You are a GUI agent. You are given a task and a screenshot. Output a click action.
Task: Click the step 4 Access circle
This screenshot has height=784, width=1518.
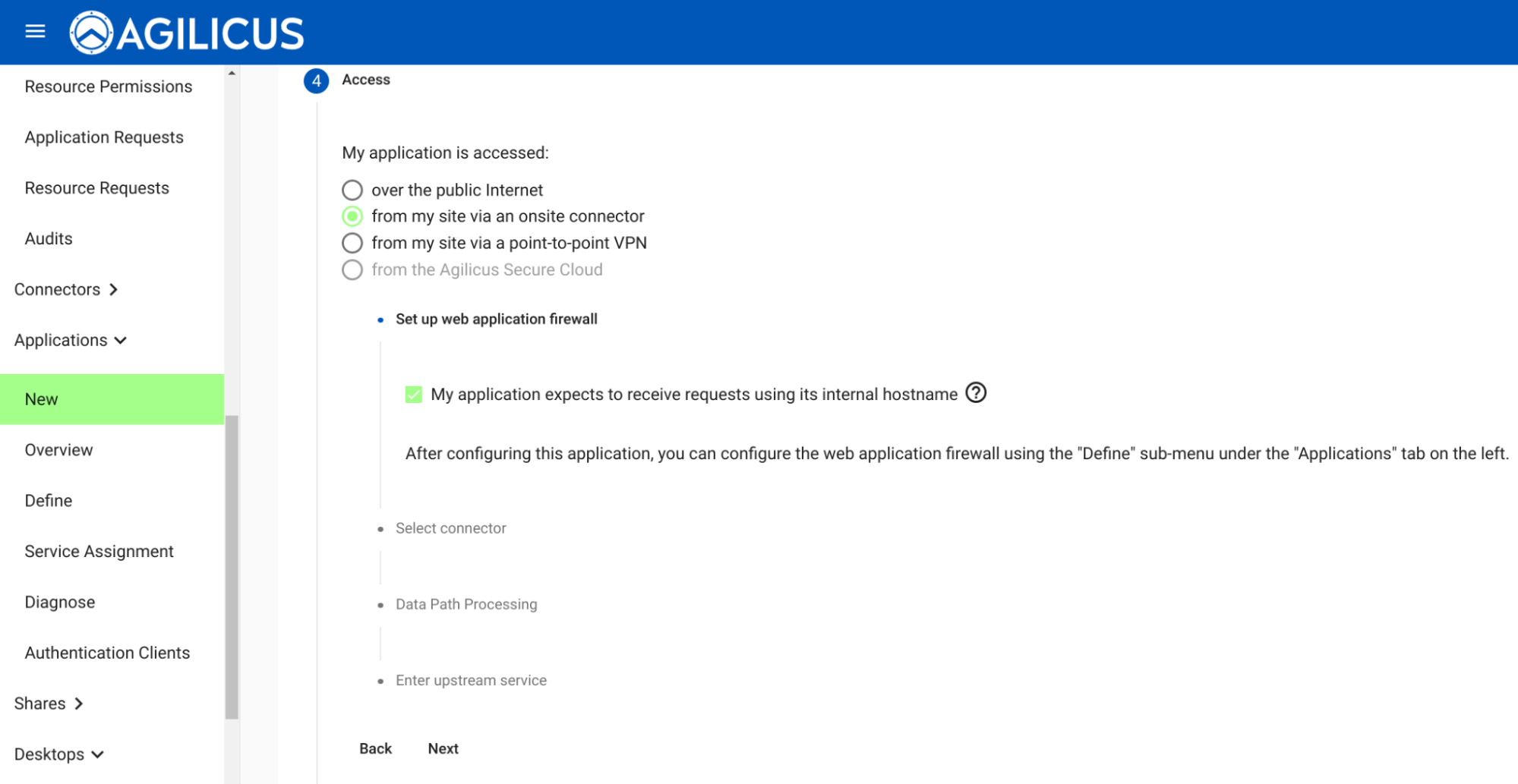tap(316, 80)
